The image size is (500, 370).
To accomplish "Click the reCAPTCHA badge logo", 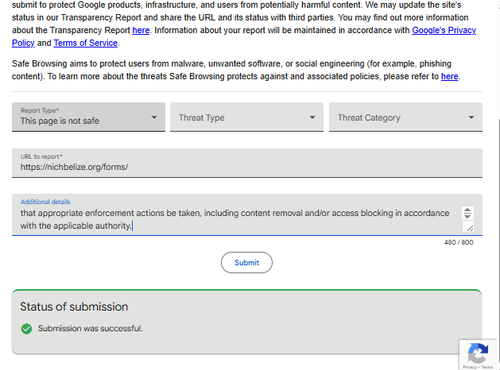I will tap(478, 353).
